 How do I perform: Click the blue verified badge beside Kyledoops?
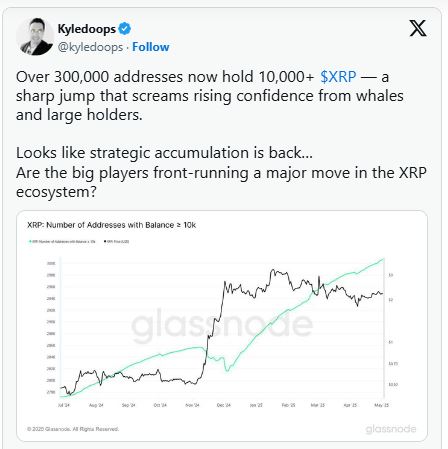click(x=125, y=29)
